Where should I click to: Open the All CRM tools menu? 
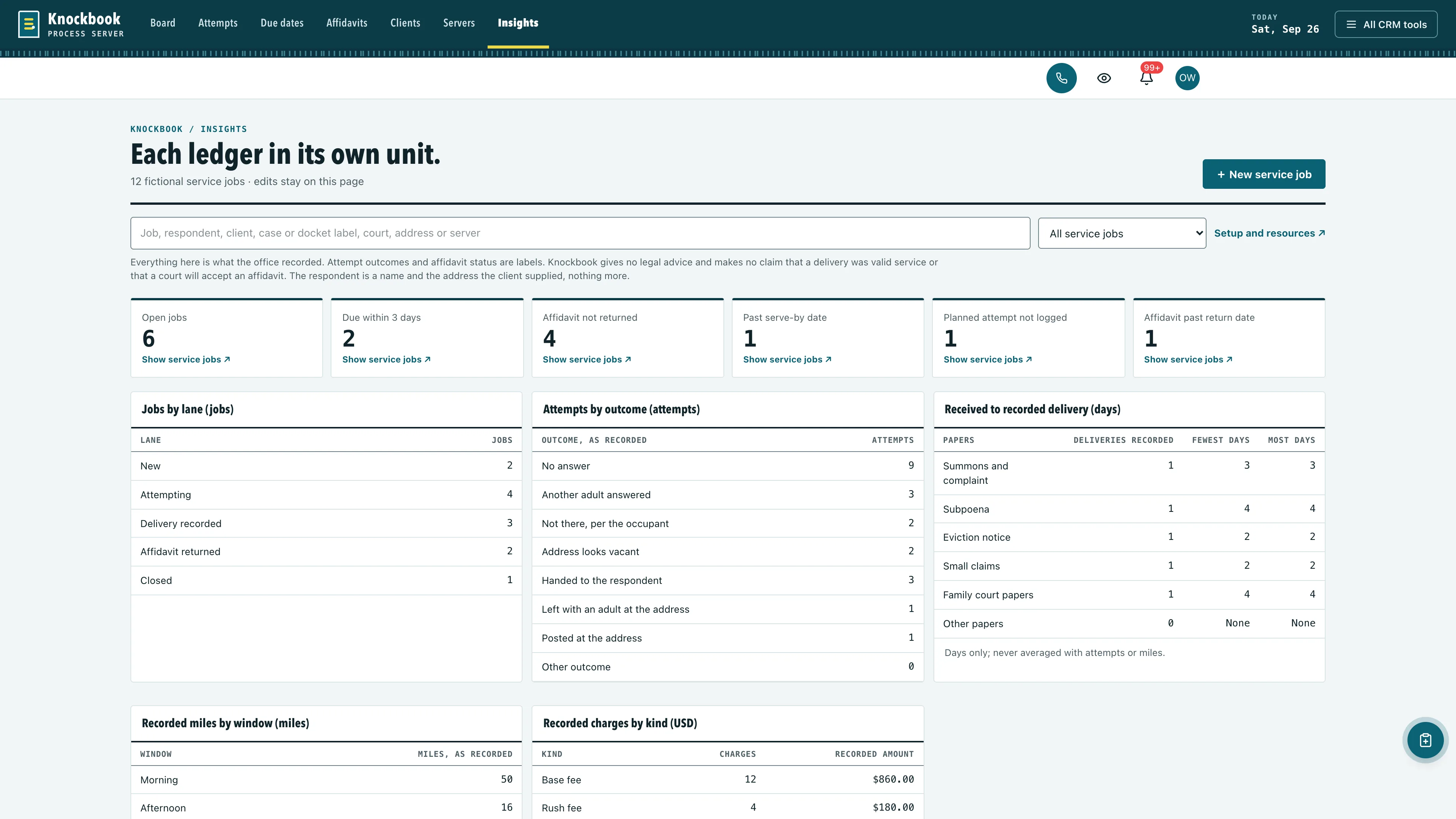[x=1386, y=24]
